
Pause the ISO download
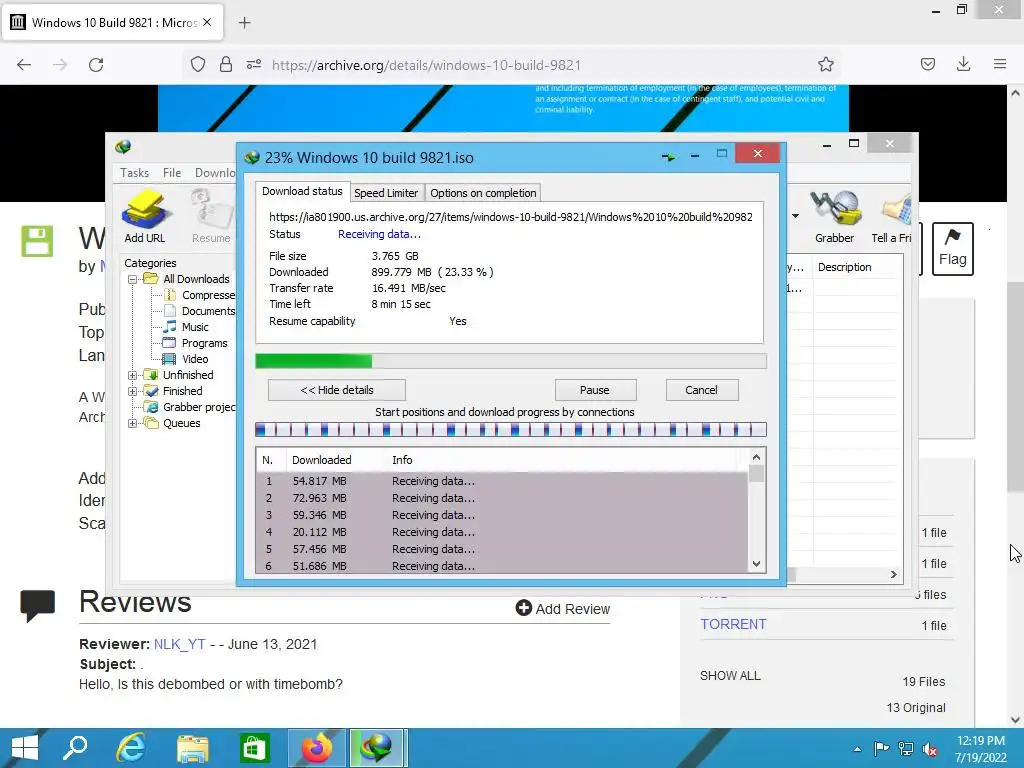click(595, 390)
